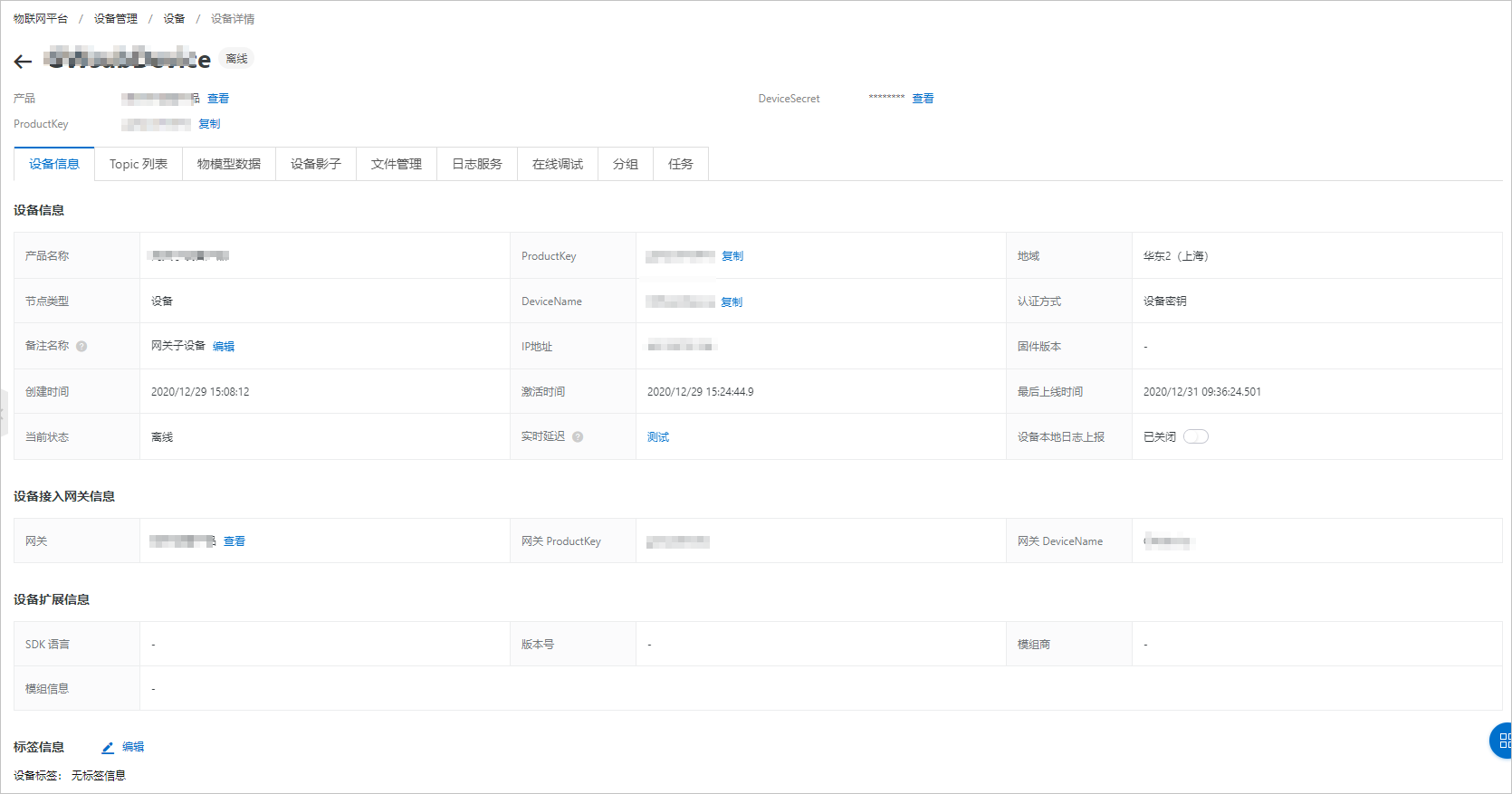Viewport: 1512px width, 794px height.
Task: Click 节点类型 value 设备
Action: pos(162,301)
